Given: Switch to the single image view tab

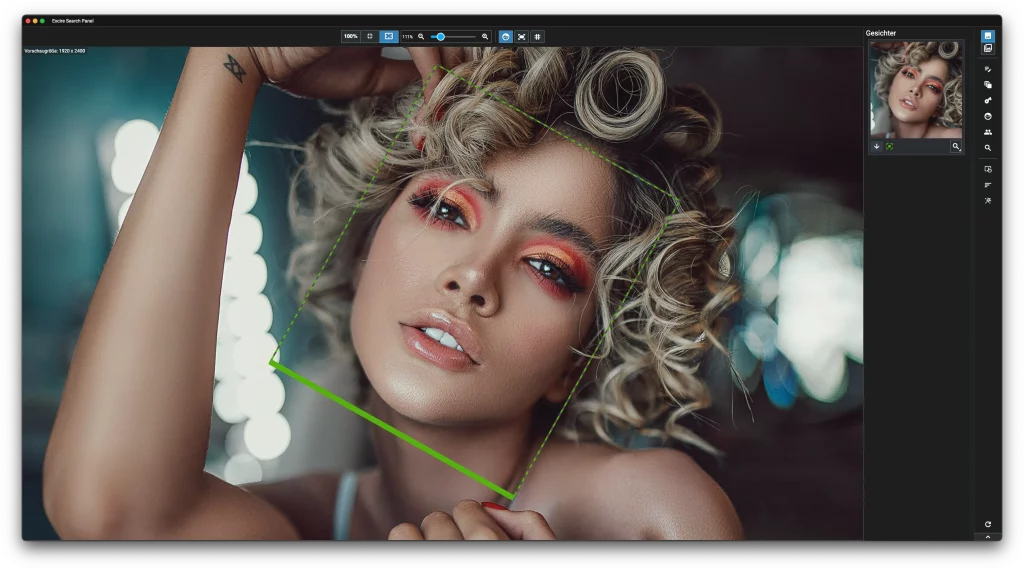Looking at the screenshot, I should coord(988,36).
